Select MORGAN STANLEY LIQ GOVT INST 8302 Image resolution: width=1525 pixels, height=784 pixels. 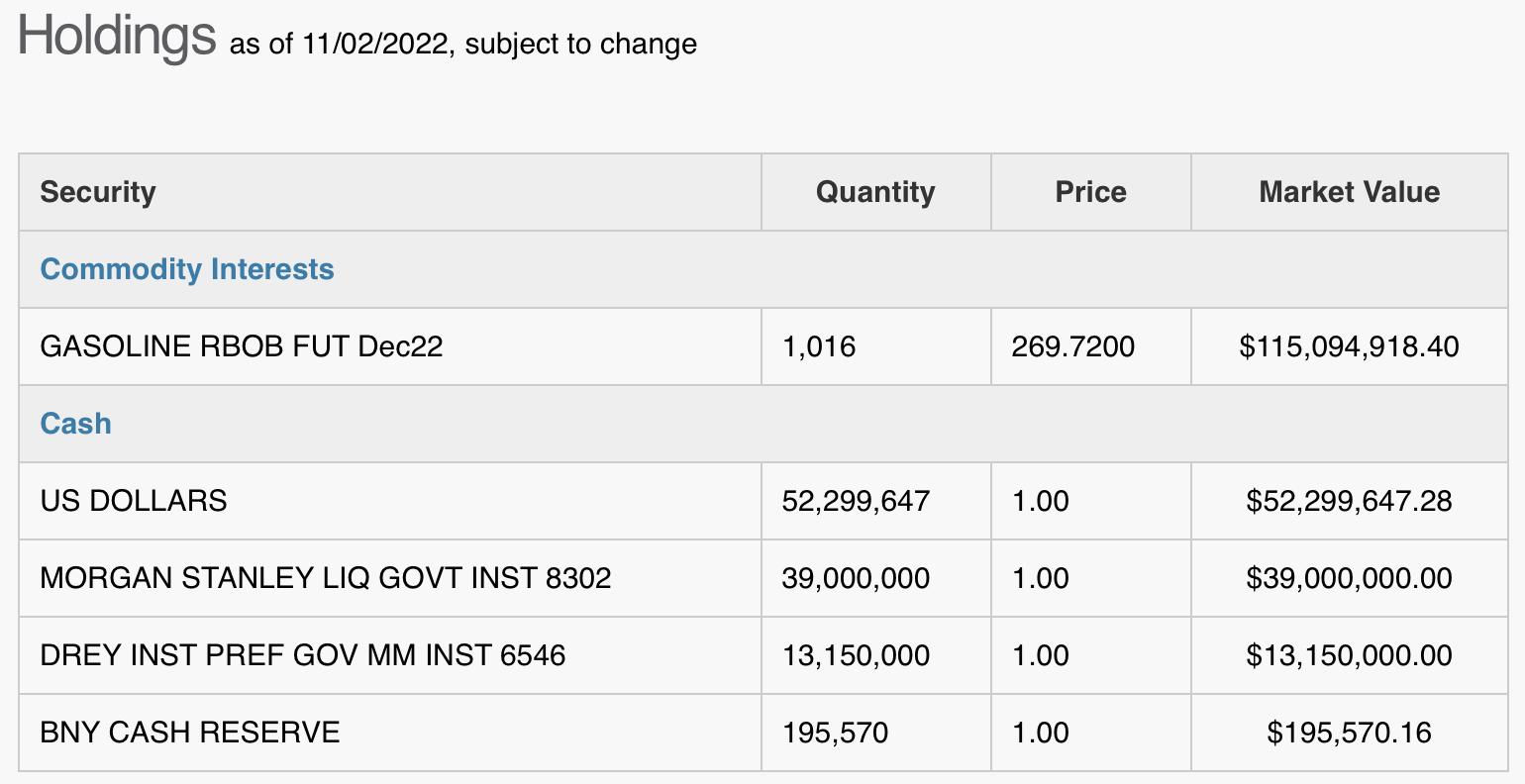click(x=326, y=578)
